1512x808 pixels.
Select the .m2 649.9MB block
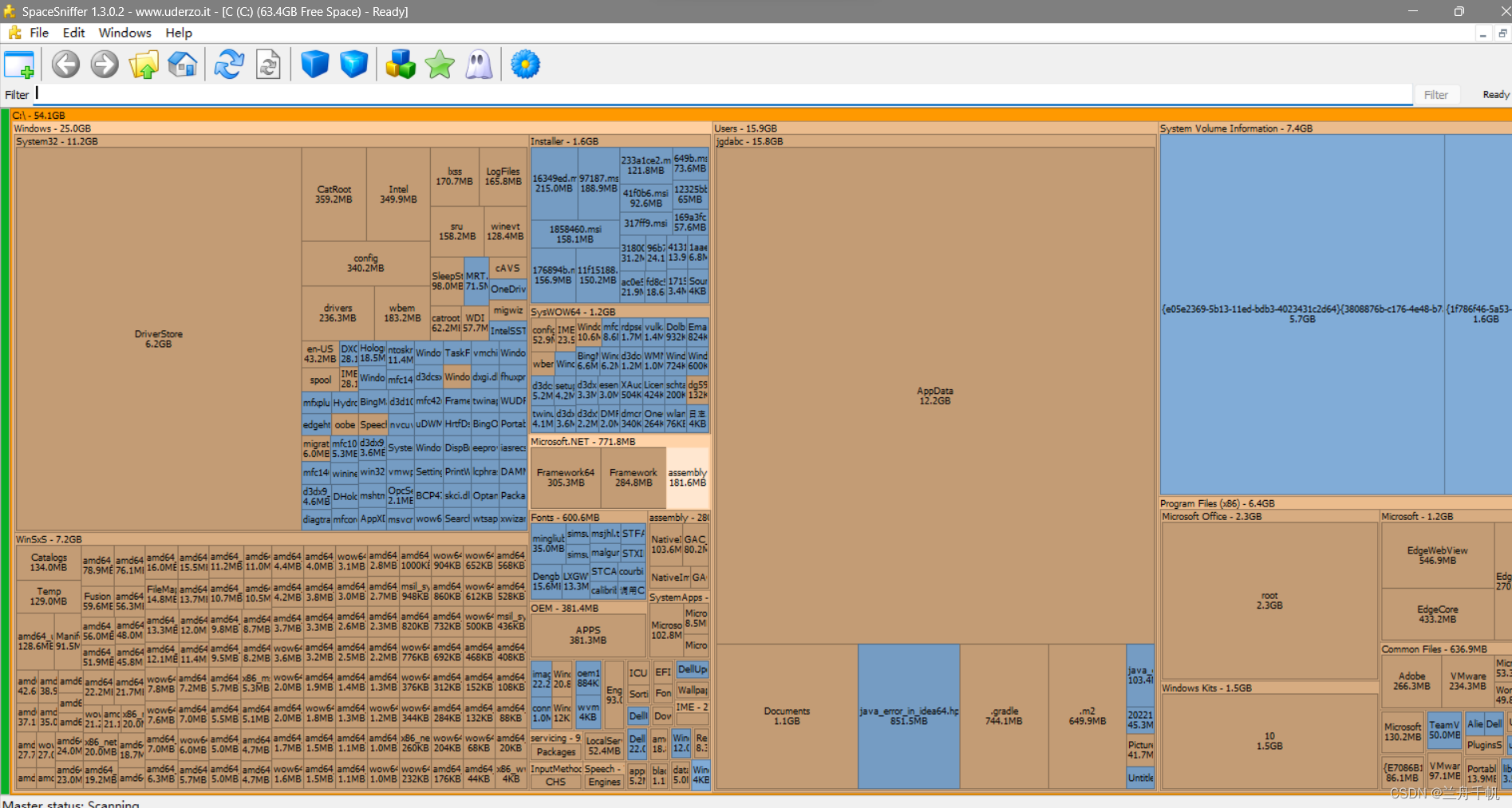(1087, 715)
